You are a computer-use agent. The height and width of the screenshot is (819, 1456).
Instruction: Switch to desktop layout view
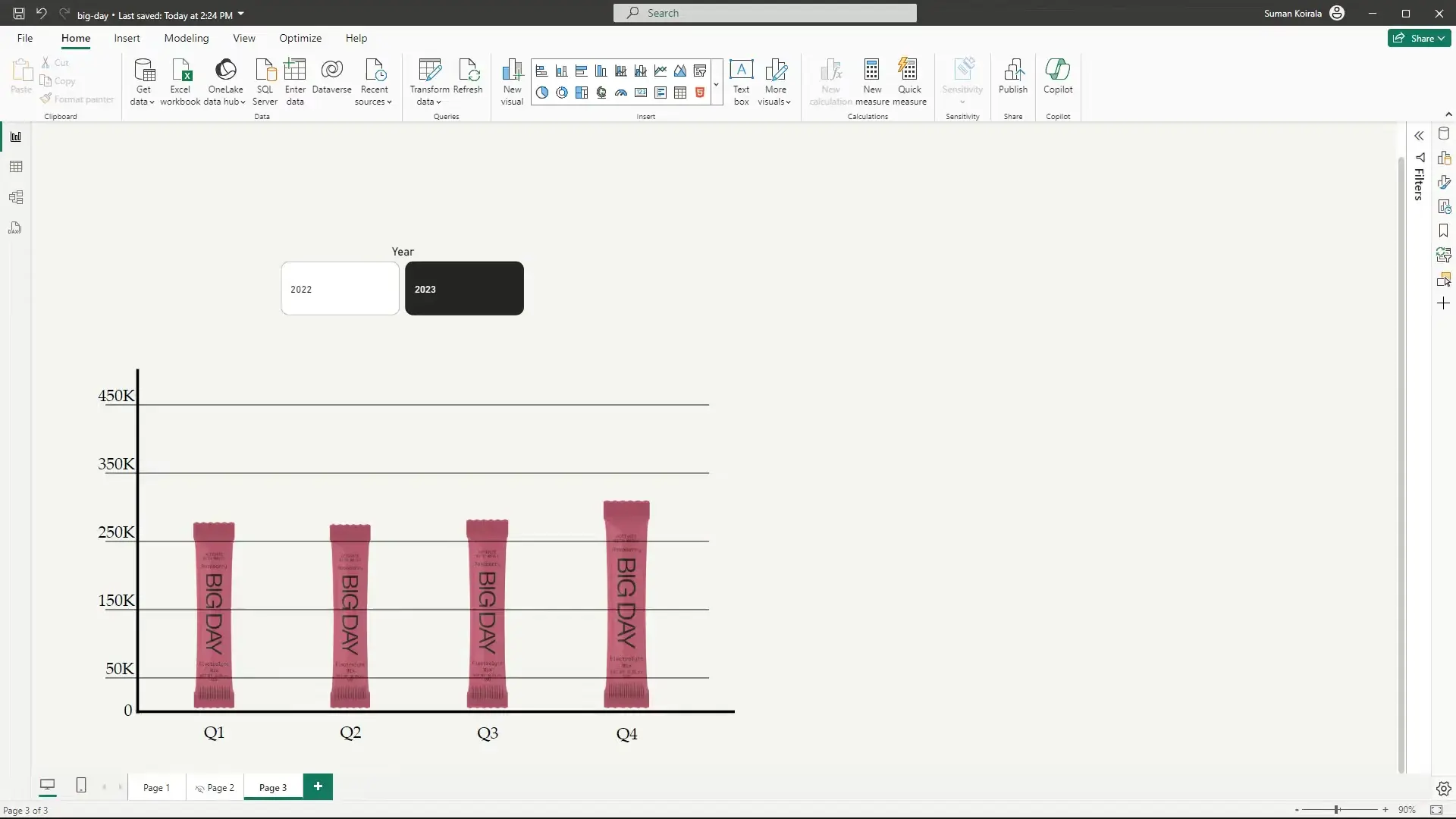[47, 786]
